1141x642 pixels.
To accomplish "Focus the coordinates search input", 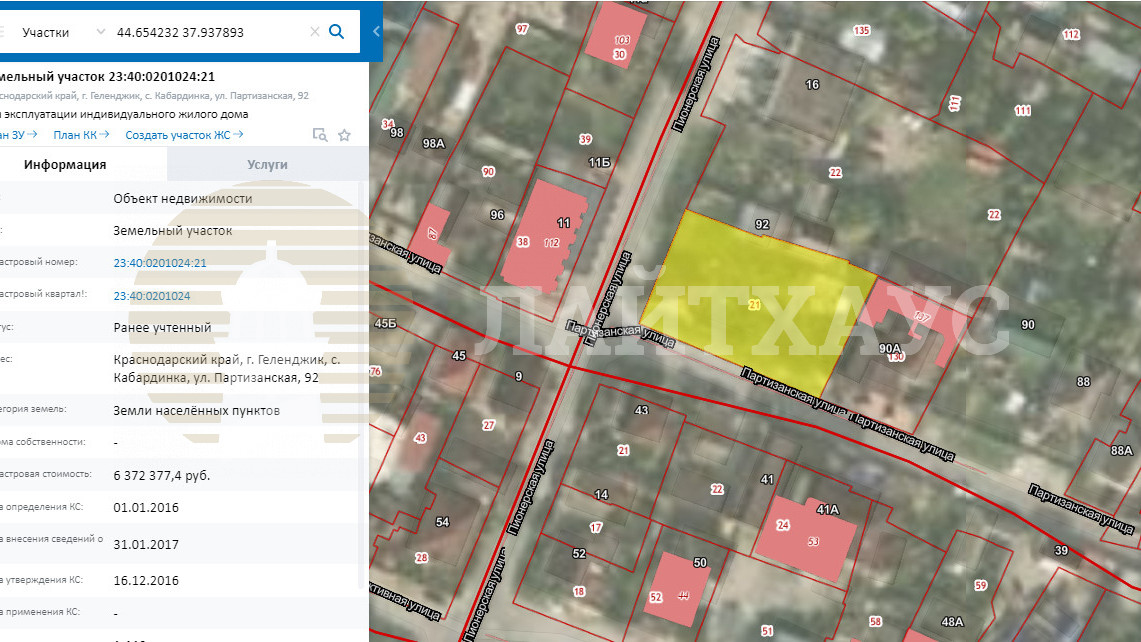I will click(210, 32).
